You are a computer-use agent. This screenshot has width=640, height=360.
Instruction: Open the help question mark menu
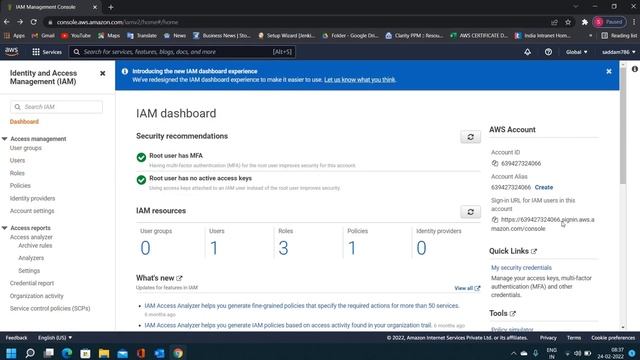548,52
